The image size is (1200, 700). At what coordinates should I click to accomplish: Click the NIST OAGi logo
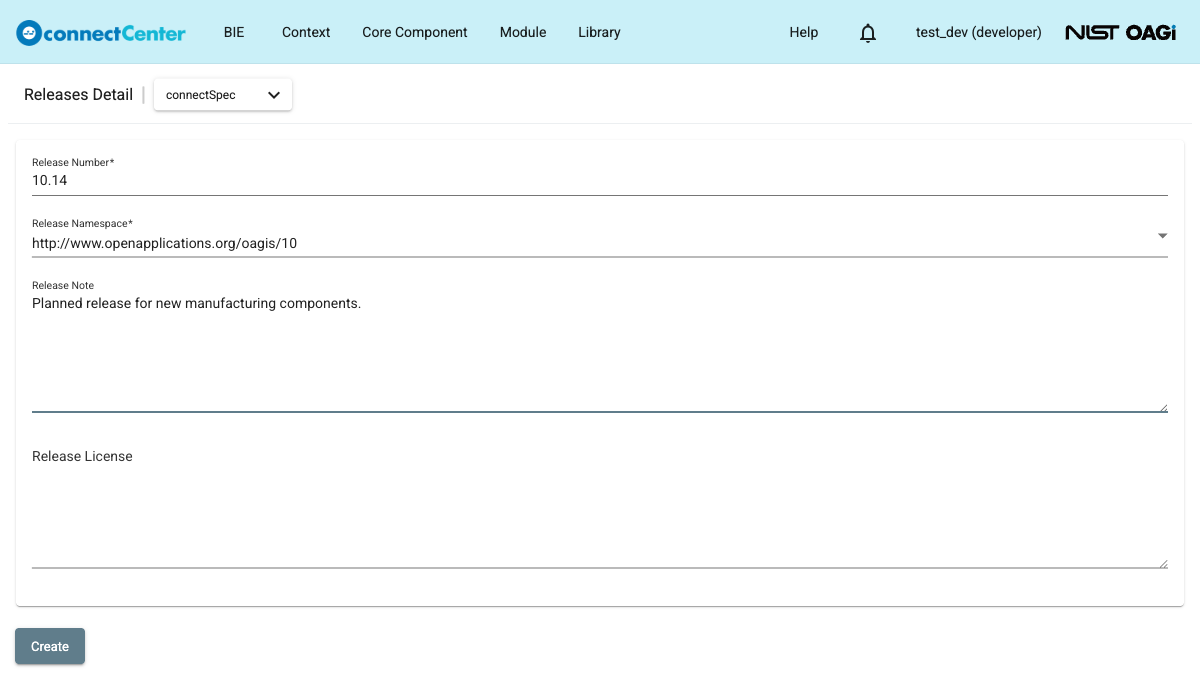click(x=1120, y=32)
